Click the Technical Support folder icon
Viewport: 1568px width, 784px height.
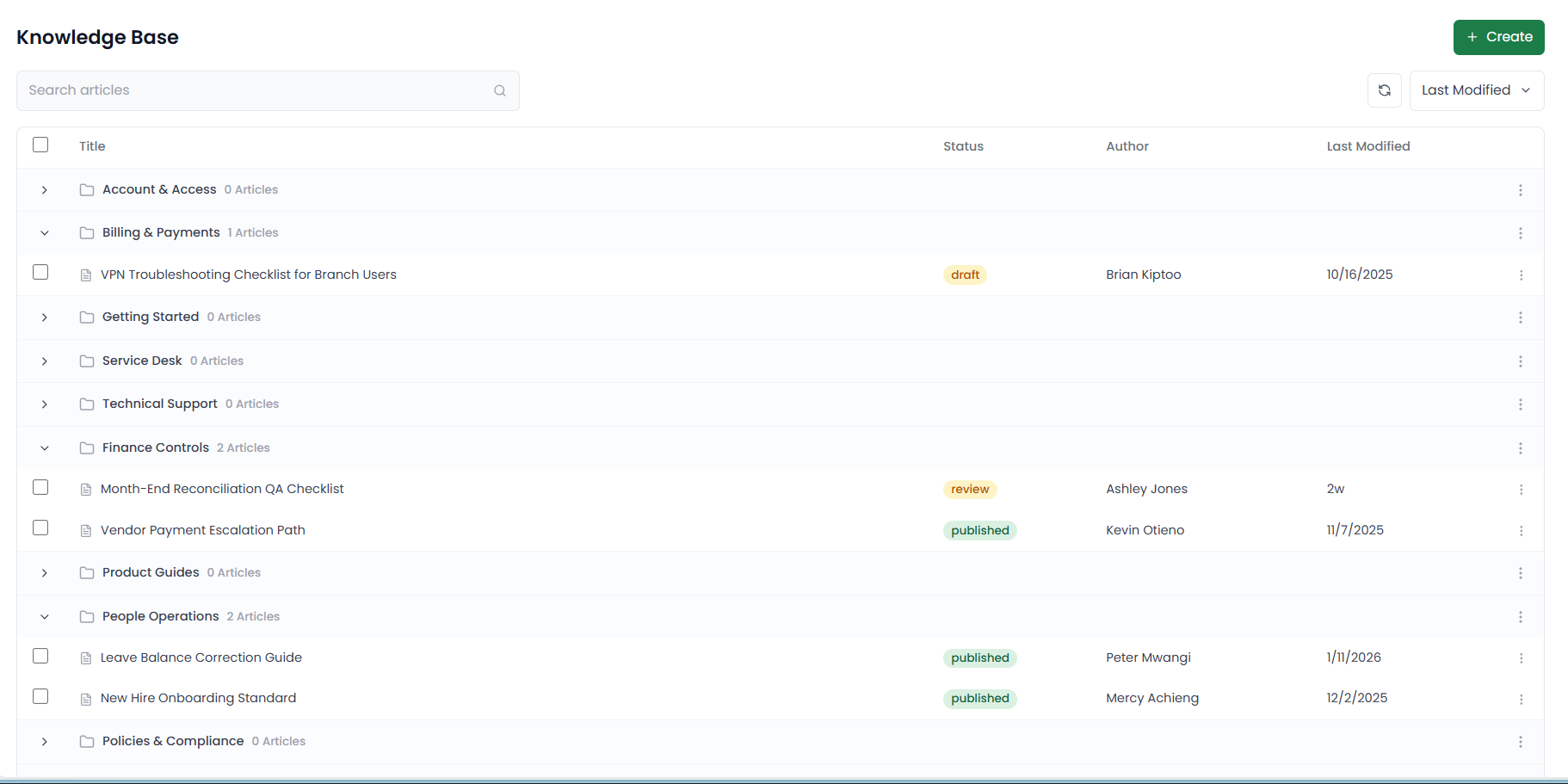87,404
